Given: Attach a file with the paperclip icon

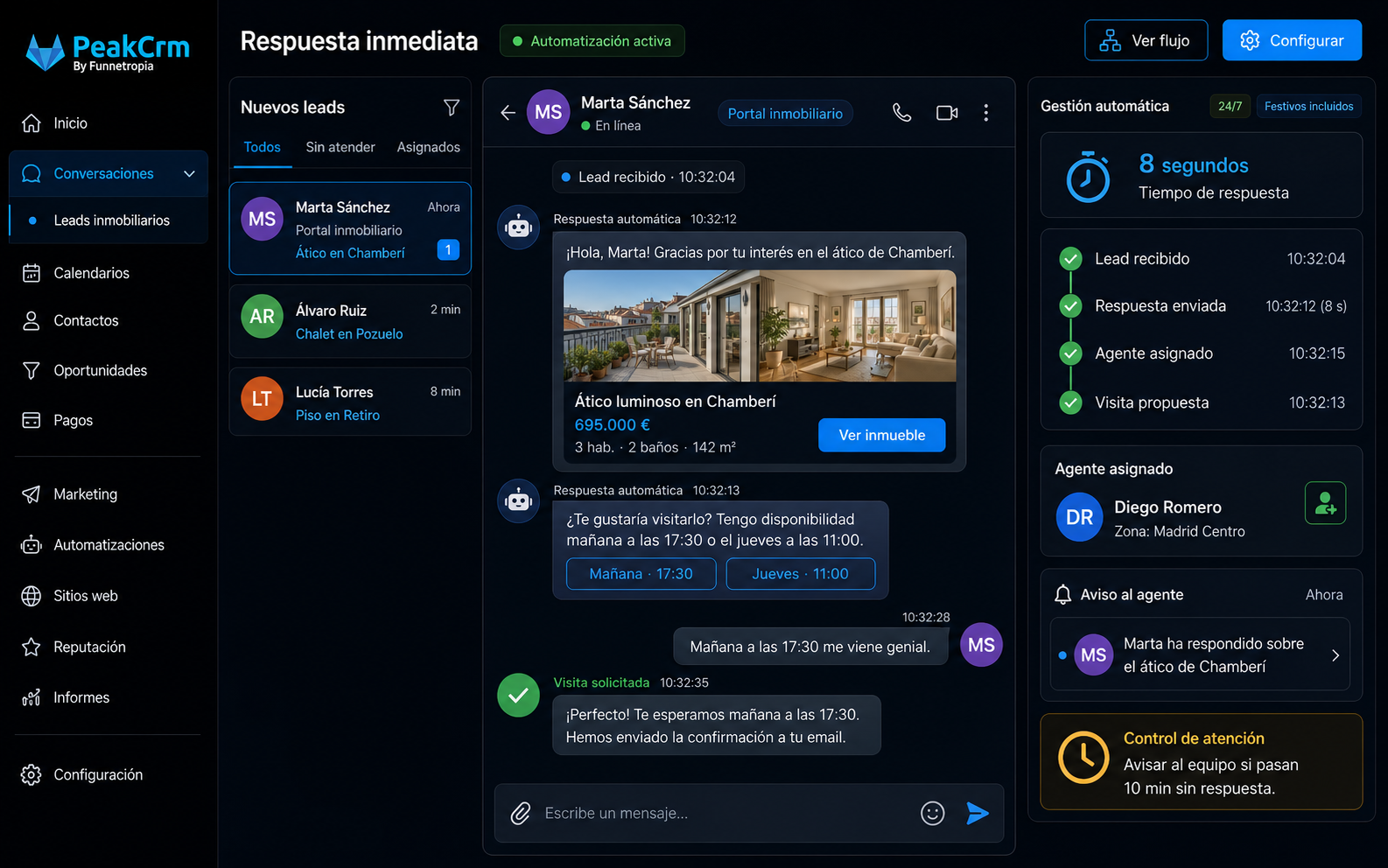Looking at the screenshot, I should 521,814.
